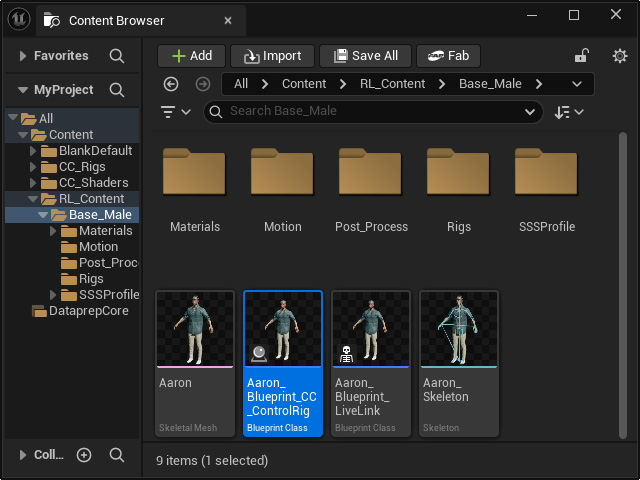Open the Content Browser settings gear
The height and width of the screenshot is (480, 640).
[x=620, y=56]
